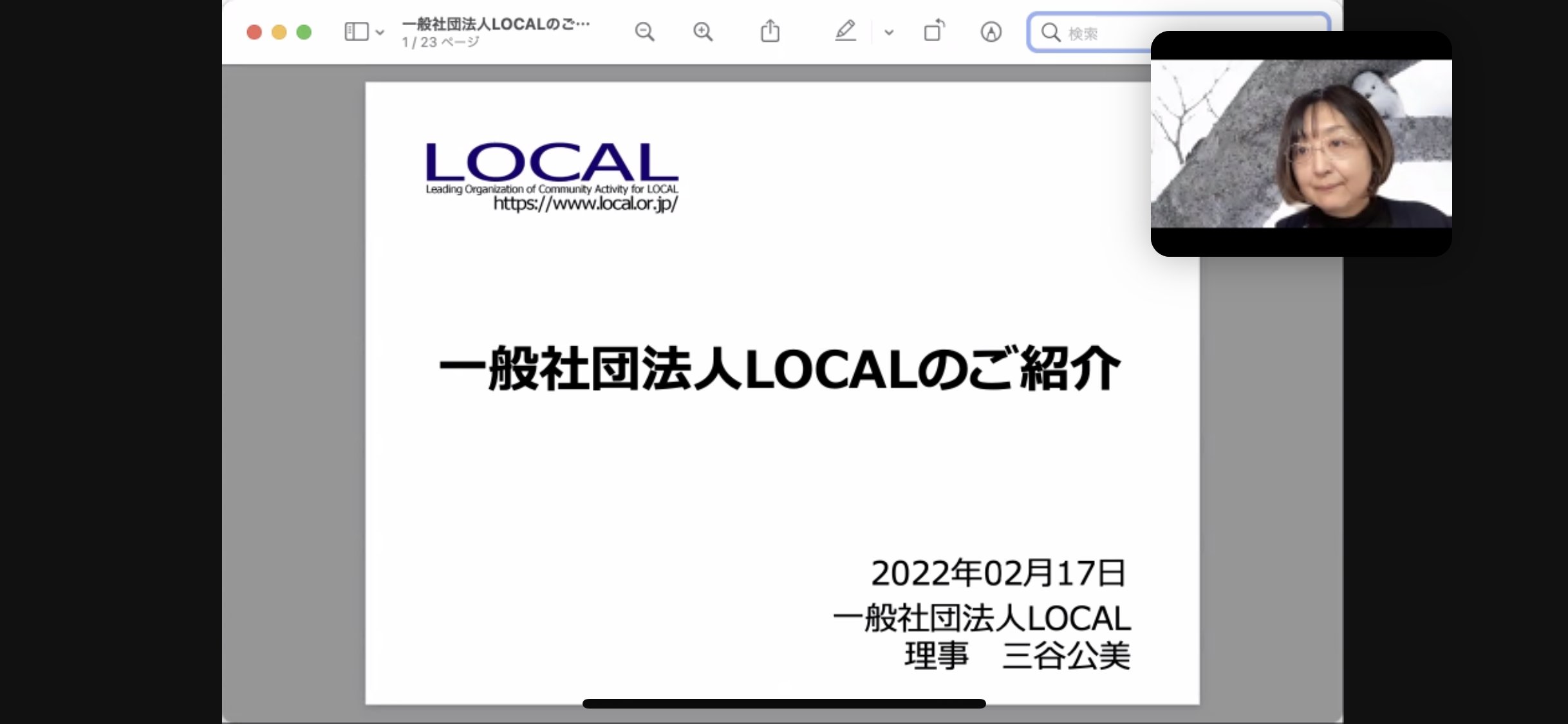
Task: Show the Markup toolbar
Action: [x=991, y=32]
